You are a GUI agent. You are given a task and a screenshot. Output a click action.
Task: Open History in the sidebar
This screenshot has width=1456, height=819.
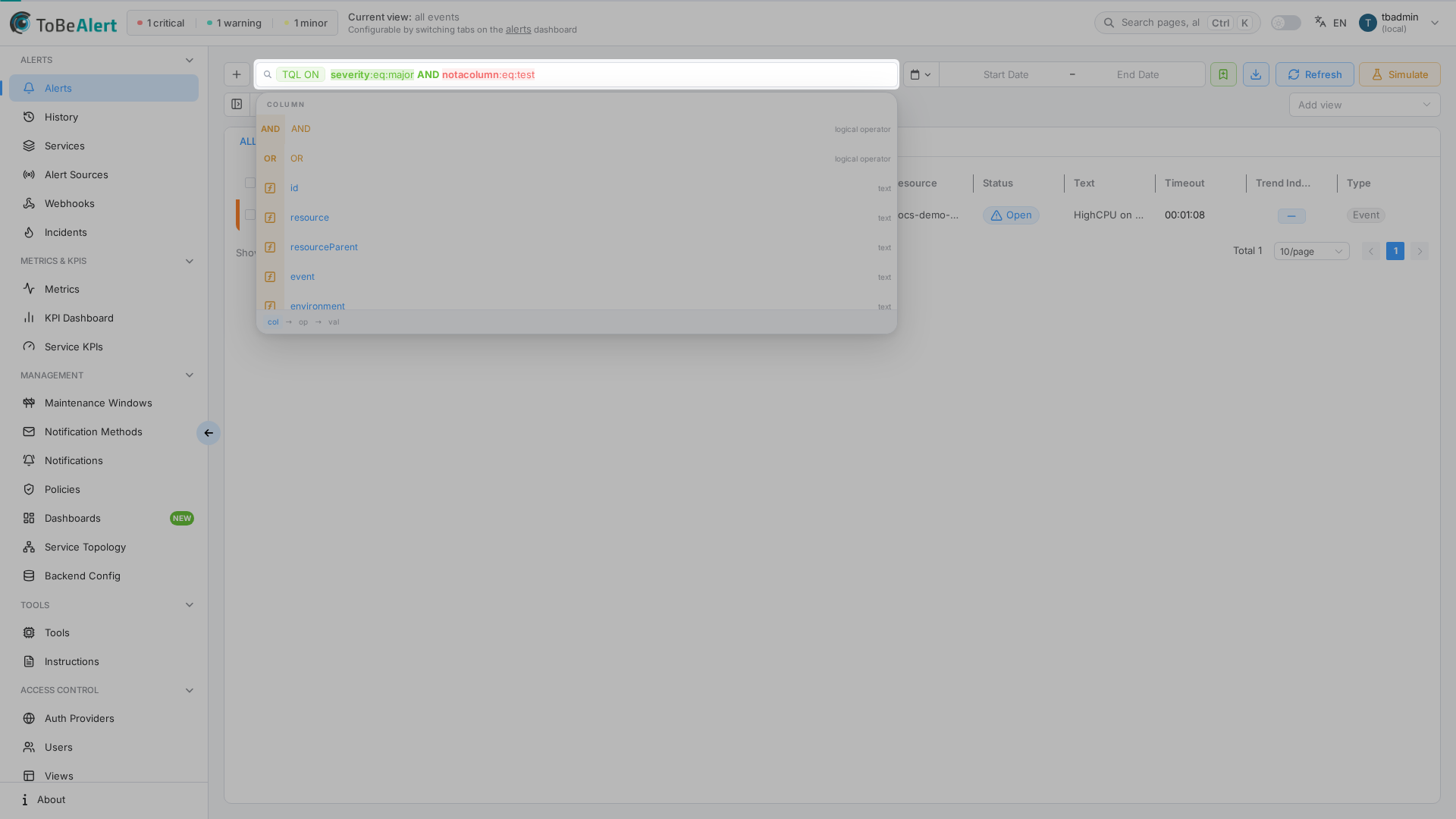click(x=104, y=117)
